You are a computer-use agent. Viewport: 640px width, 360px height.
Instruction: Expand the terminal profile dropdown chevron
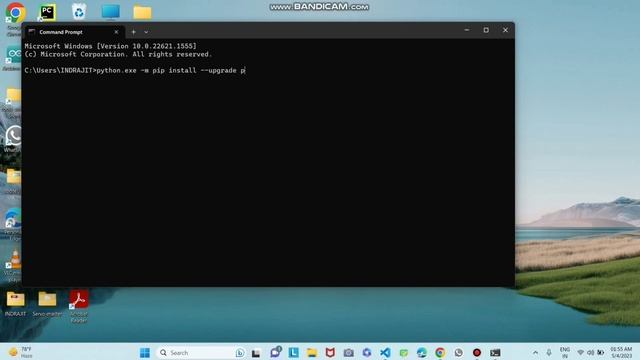[x=146, y=32]
